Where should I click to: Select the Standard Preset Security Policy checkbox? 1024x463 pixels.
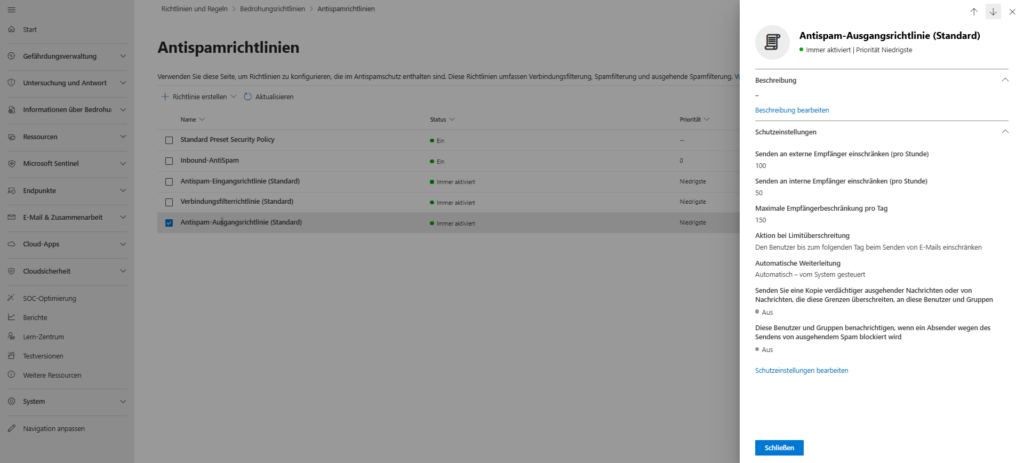coord(169,139)
